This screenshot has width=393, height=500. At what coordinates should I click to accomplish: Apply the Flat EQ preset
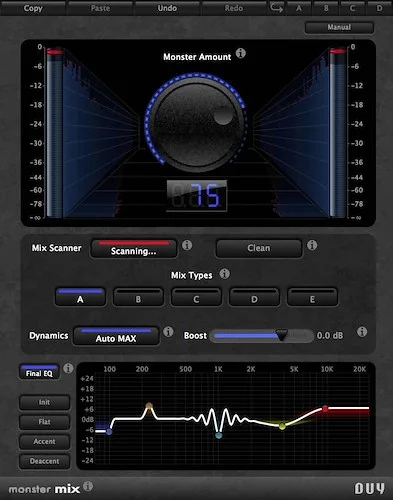click(44, 422)
